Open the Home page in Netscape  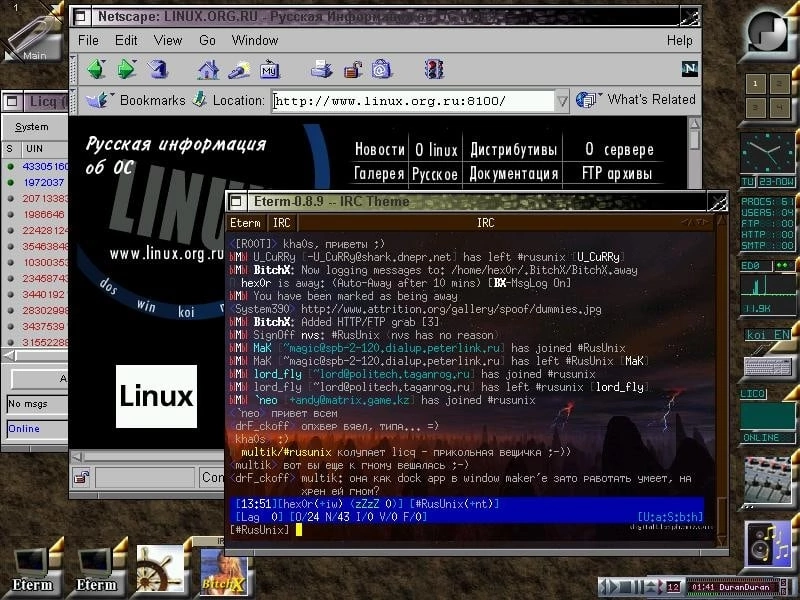(x=208, y=69)
